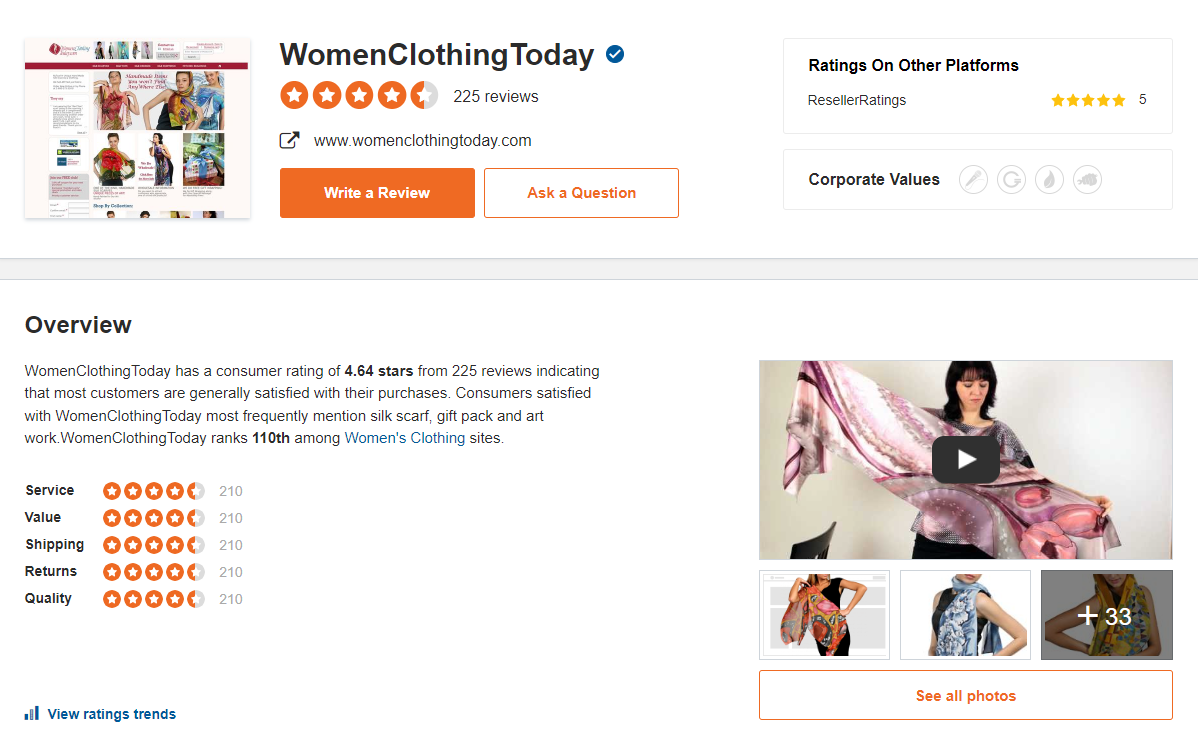Screen dimensions: 1198x749
Task: Click the fist corporate value icon
Action: pyautogui.click(x=1087, y=180)
